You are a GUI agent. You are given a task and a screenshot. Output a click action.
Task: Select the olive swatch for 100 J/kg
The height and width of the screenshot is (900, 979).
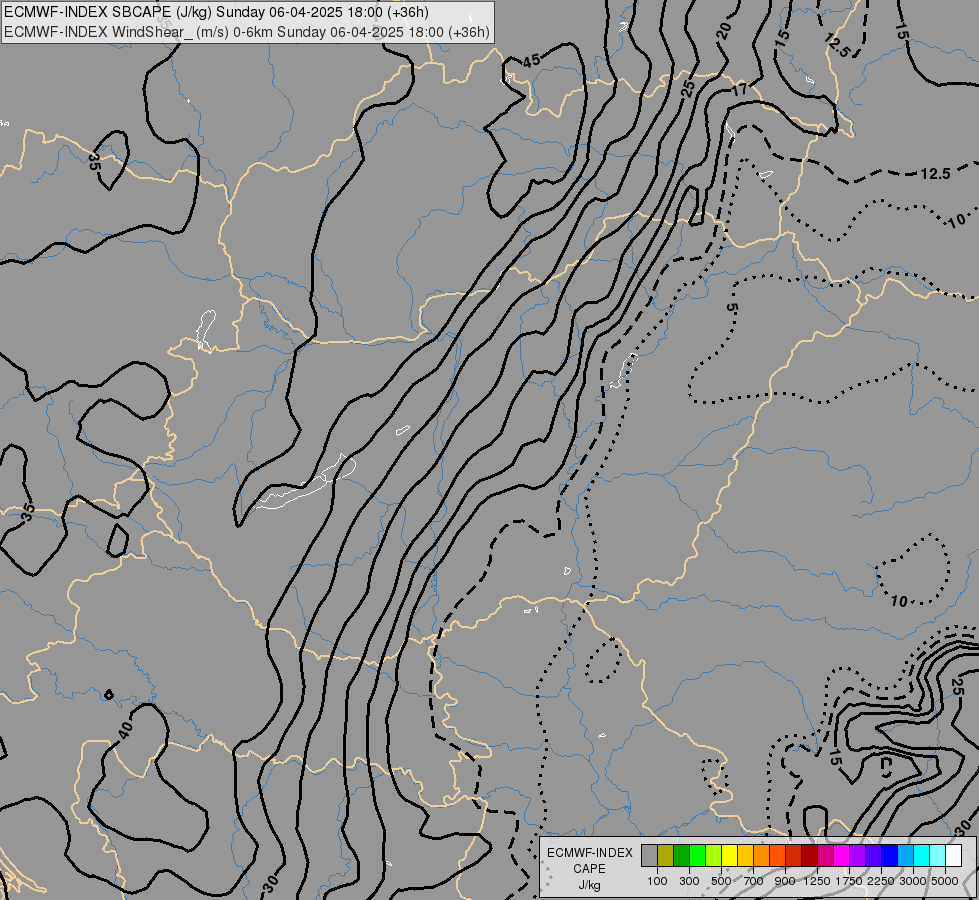click(x=666, y=855)
